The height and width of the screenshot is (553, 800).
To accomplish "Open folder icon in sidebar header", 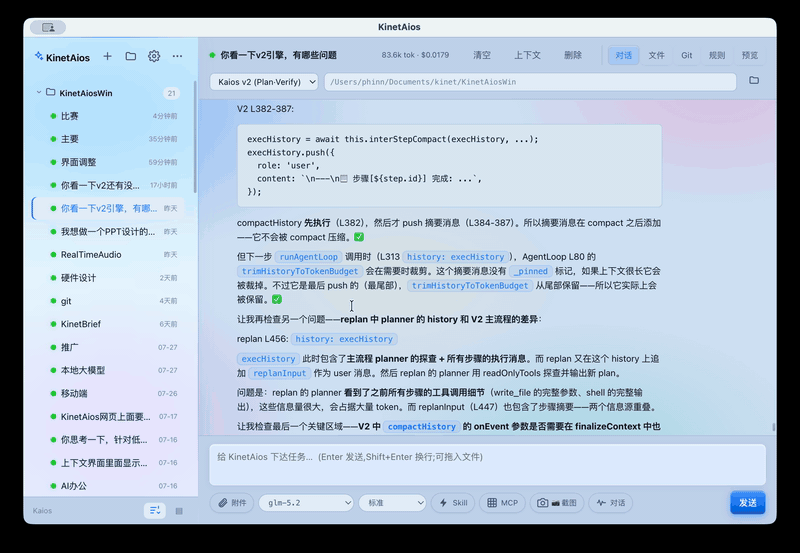I will point(131,56).
